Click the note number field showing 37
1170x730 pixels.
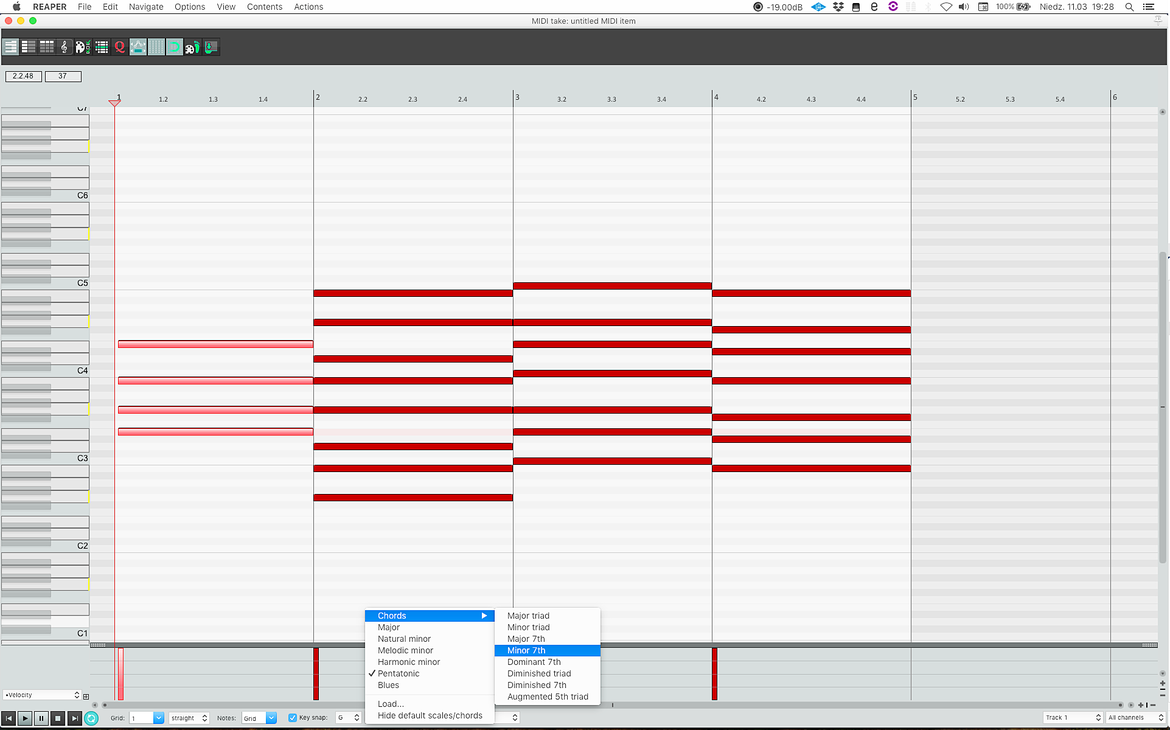click(x=63, y=76)
